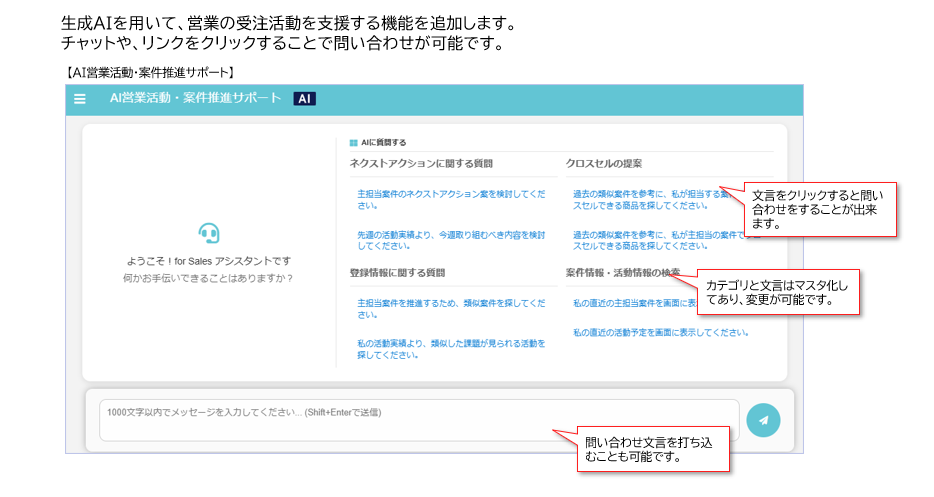This screenshot has width=934, height=497.
Task: Click the クロスセルの提案 category heading
Action: point(604,163)
